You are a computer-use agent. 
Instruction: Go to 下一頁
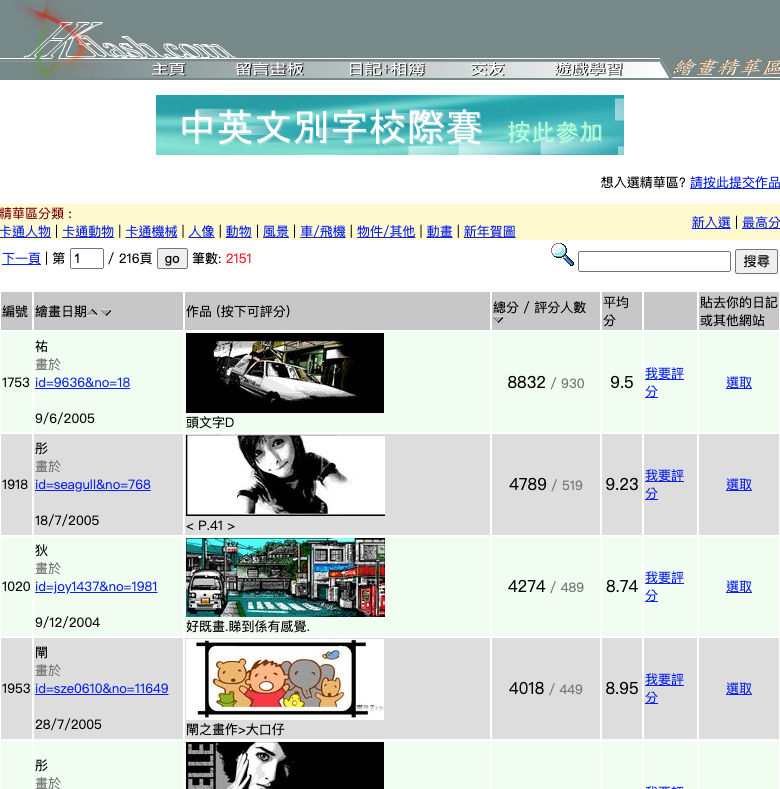coord(21,259)
